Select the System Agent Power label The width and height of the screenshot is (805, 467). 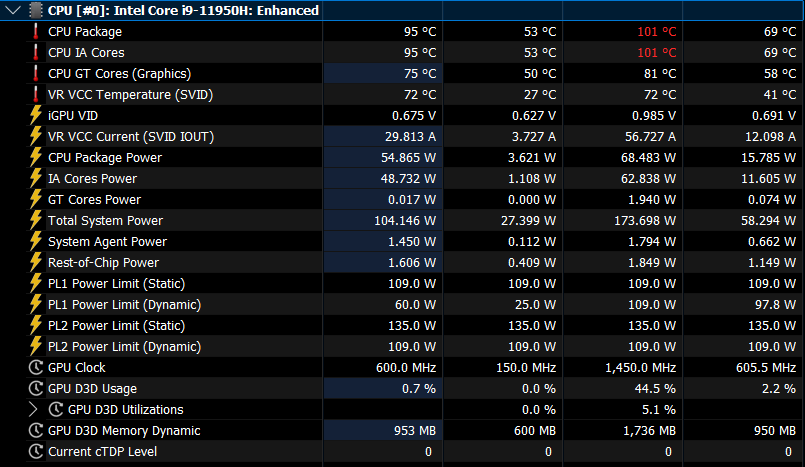107,242
